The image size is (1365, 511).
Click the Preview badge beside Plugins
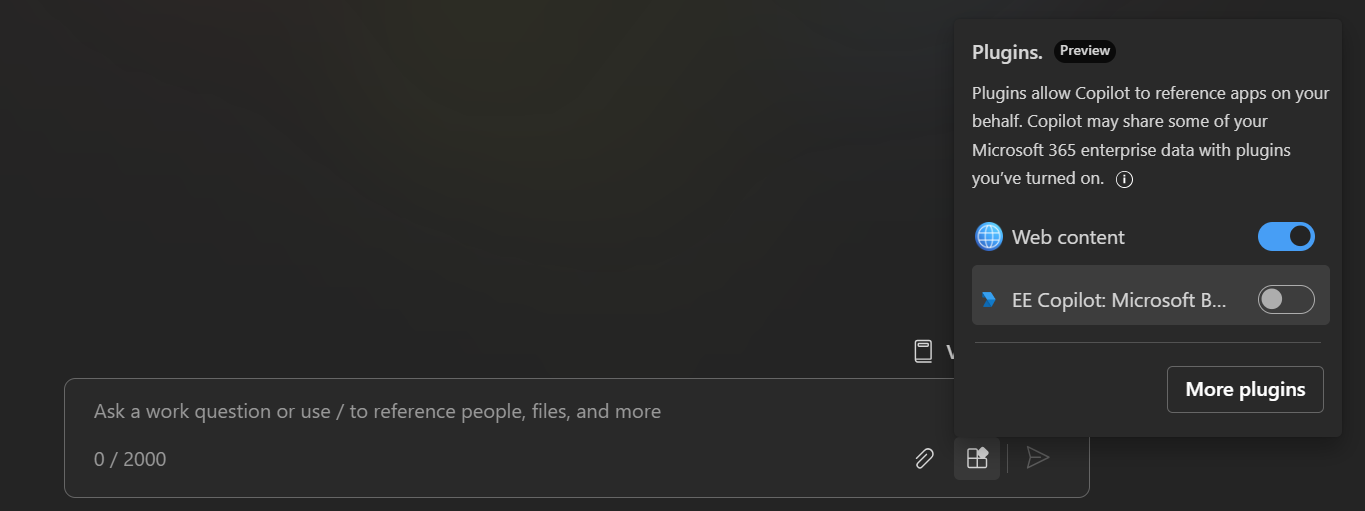(x=1084, y=51)
